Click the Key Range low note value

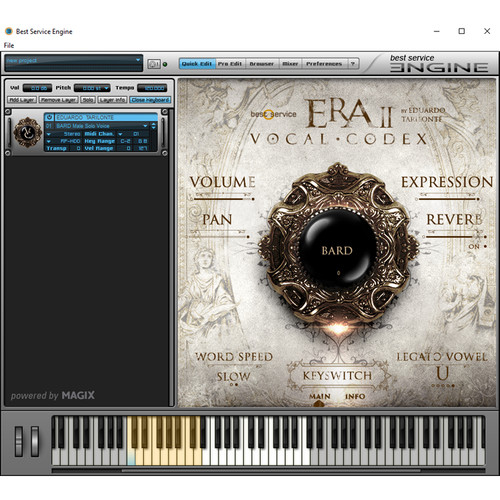[x=125, y=141]
